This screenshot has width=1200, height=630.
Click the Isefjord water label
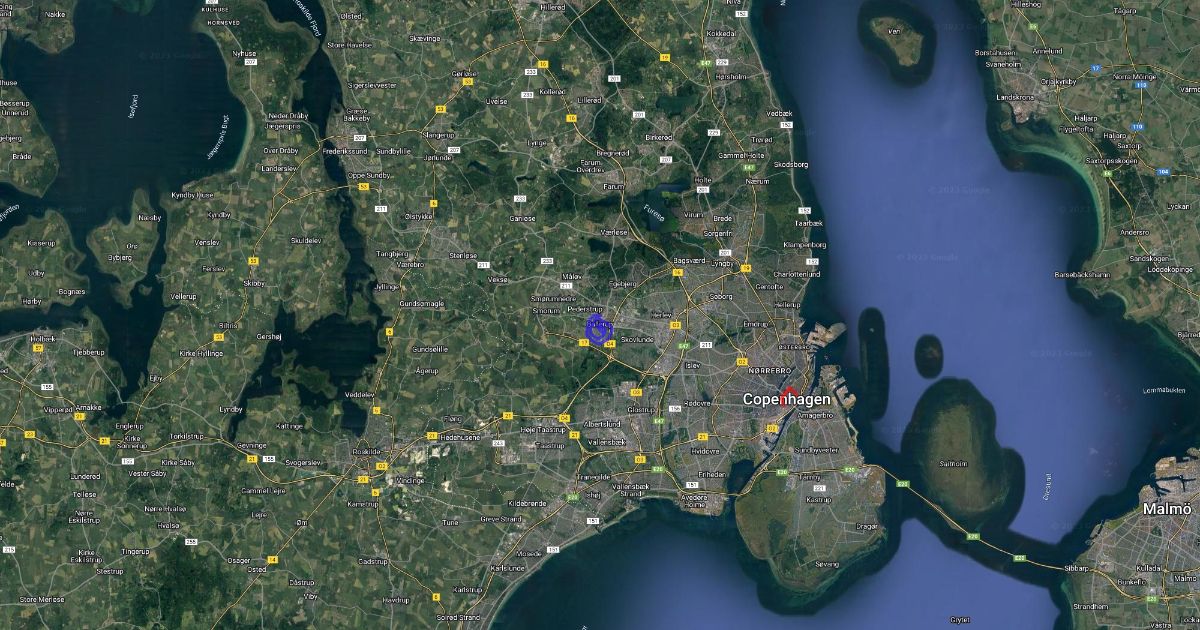(x=132, y=105)
